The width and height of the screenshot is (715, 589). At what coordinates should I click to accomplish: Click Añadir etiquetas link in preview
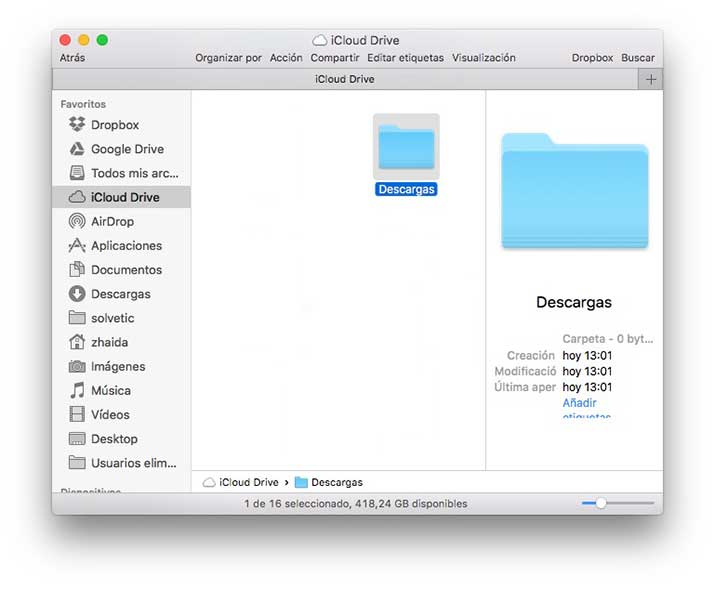586,409
